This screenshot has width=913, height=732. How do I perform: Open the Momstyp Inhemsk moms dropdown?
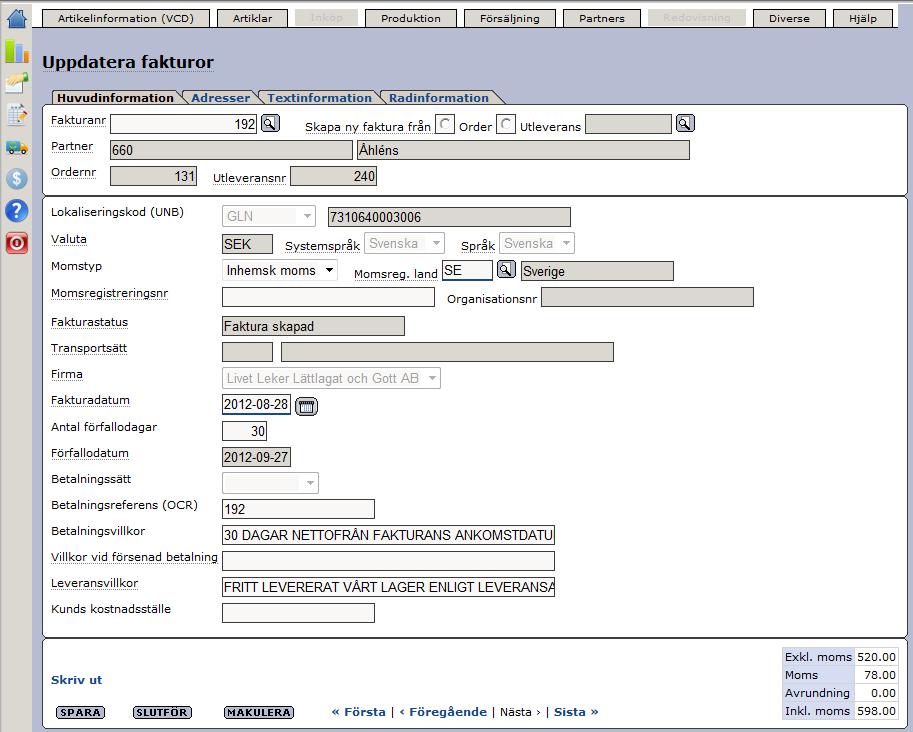click(x=279, y=270)
